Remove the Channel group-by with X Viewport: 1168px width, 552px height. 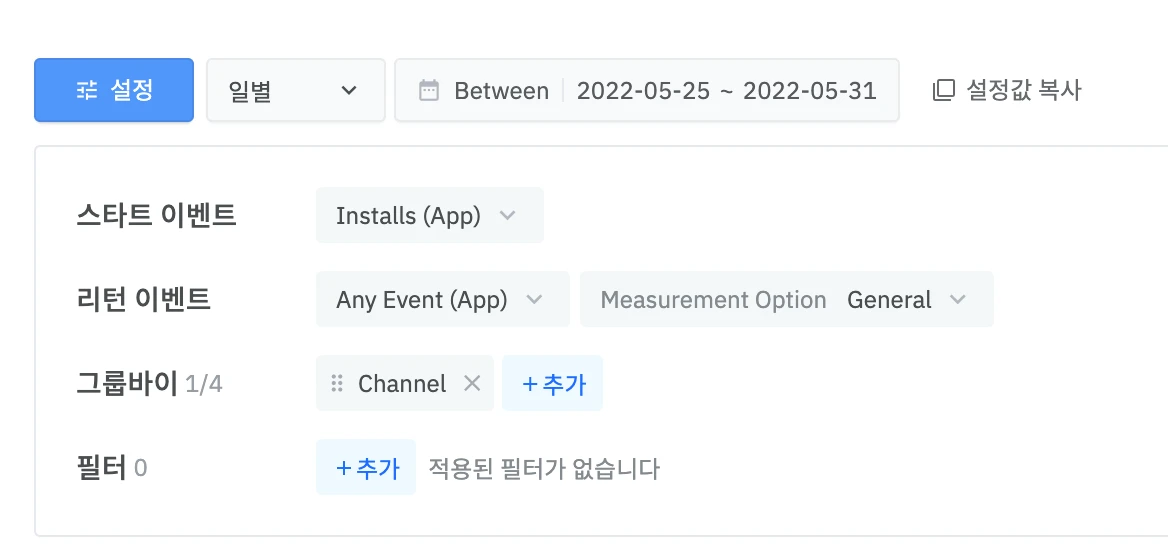point(472,384)
